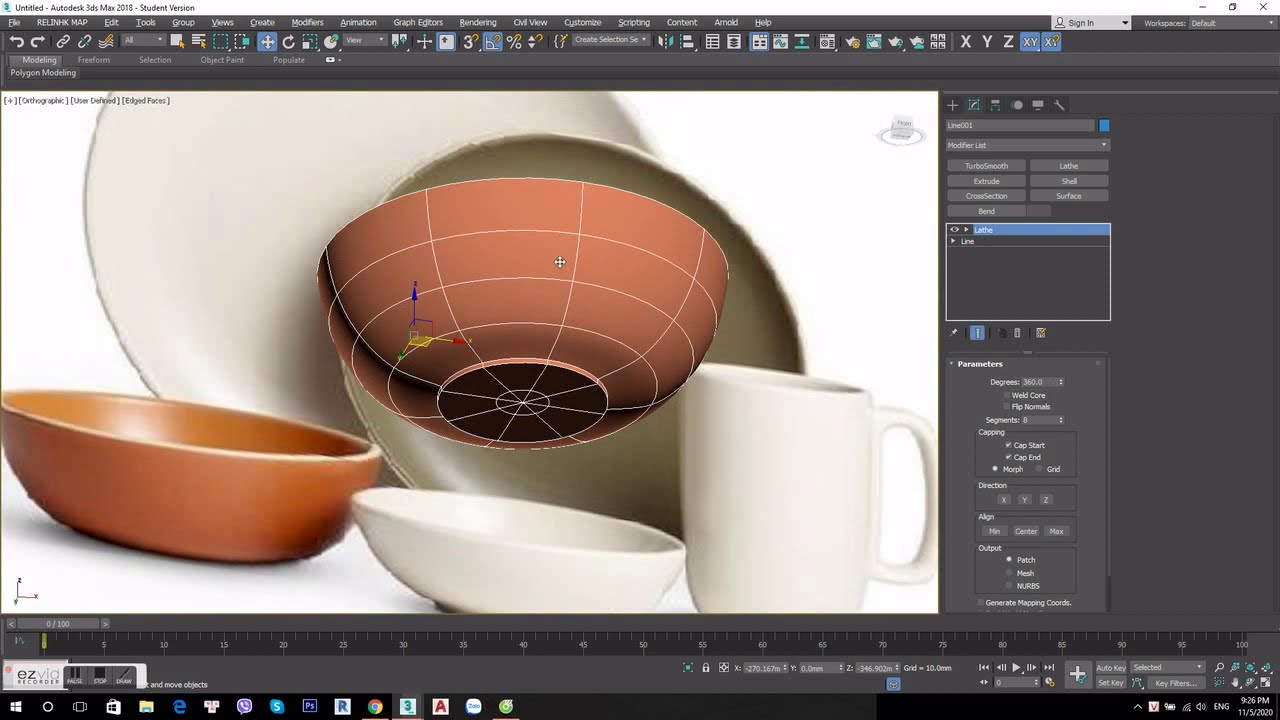This screenshot has width=1280, height=720.
Task: Toggle Angle Snap in the toolbar
Action: pyautogui.click(x=493, y=42)
